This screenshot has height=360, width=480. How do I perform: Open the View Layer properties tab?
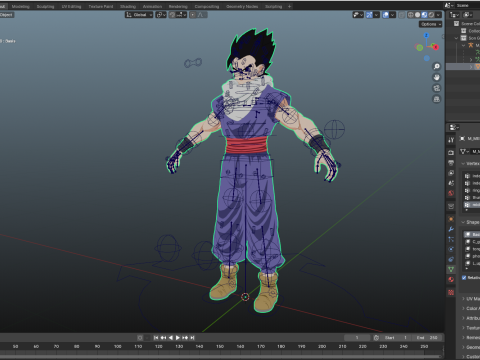click(451, 173)
